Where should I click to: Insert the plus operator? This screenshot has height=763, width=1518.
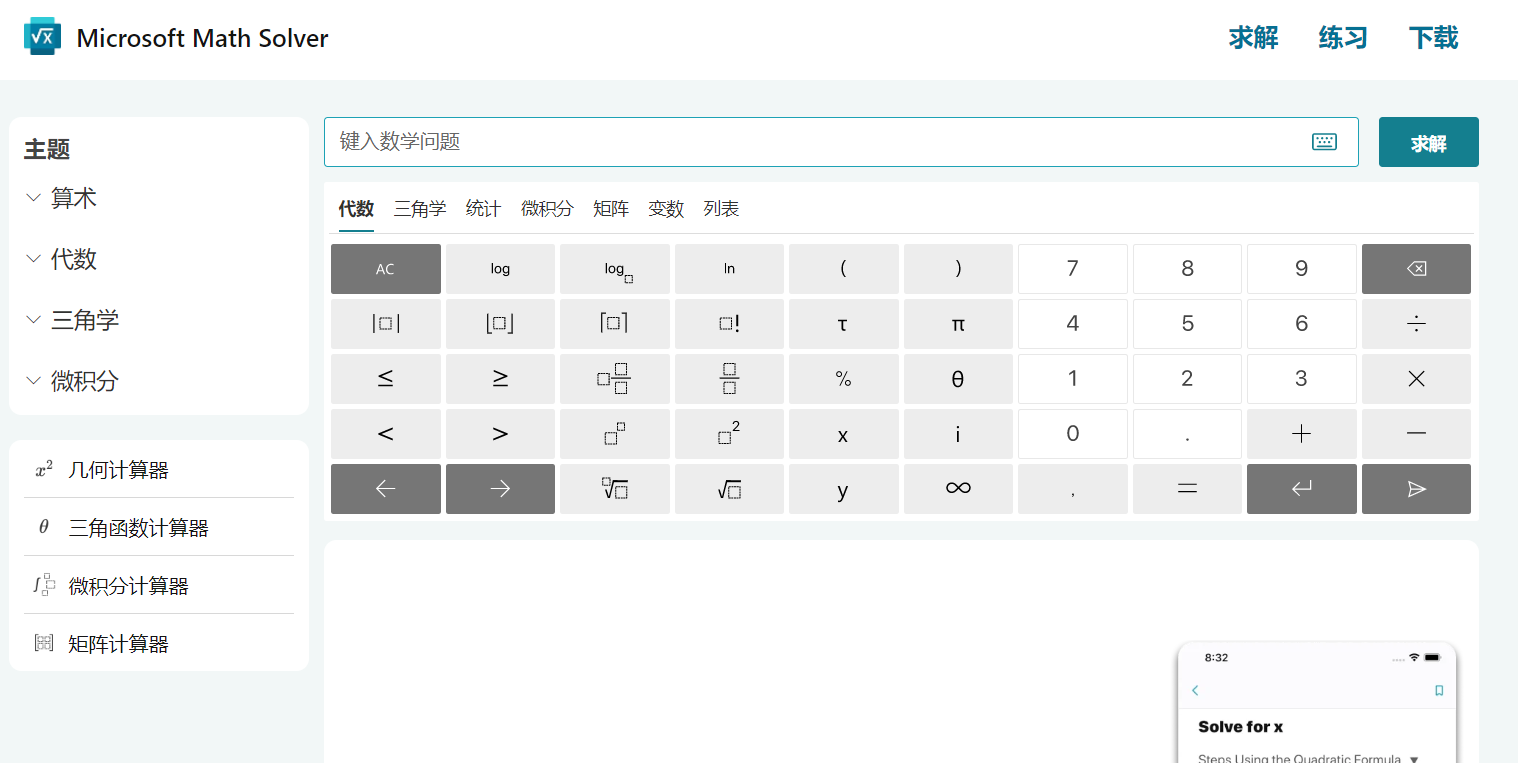1301,434
